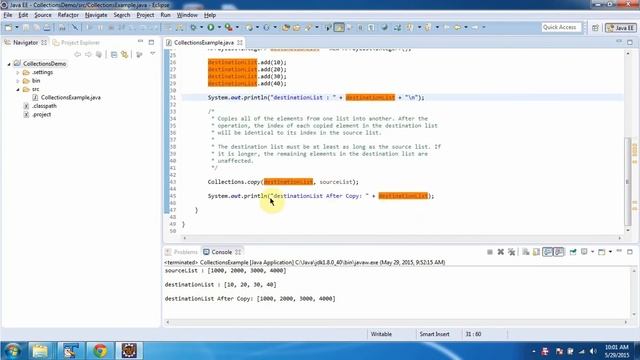Collapse the src folder in Navigator
This screenshot has height=360, width=640.
point(18,89)
